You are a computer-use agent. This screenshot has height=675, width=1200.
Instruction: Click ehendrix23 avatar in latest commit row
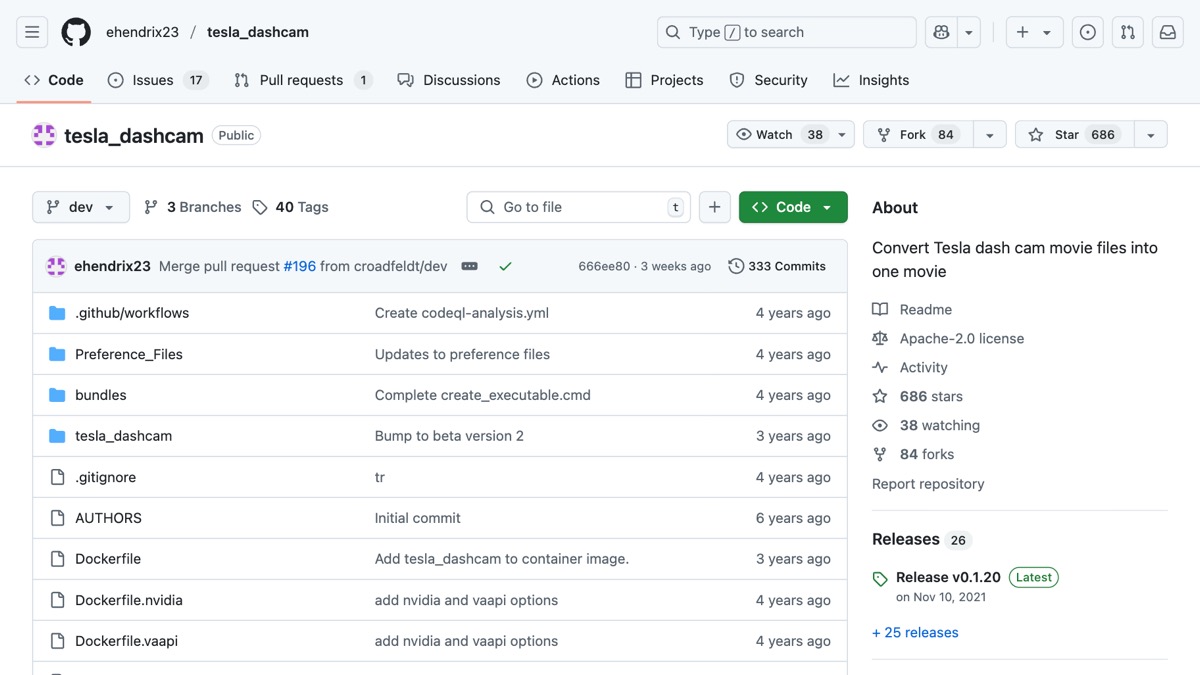click(56, 266)
